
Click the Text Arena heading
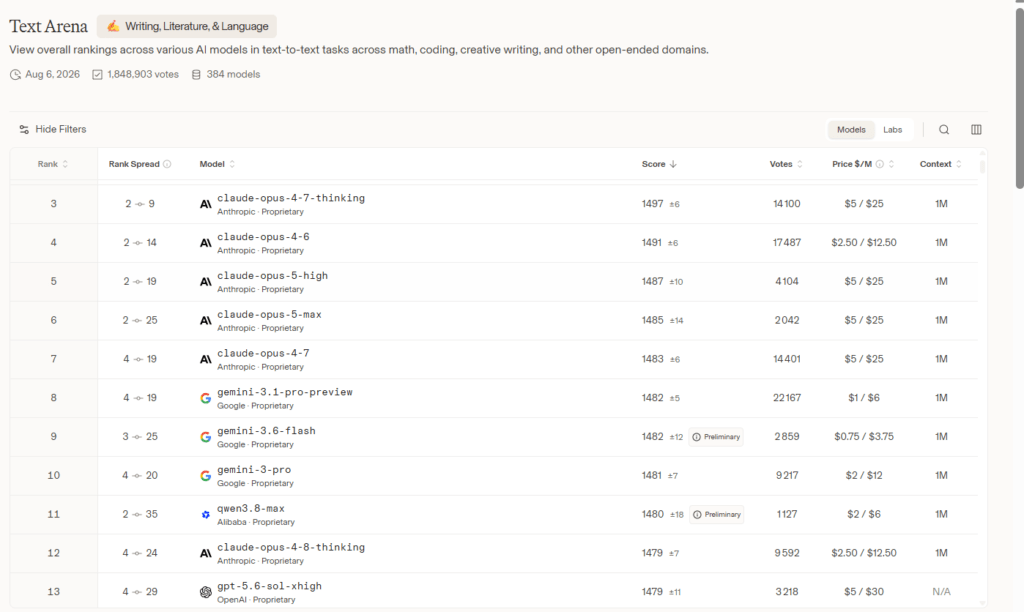(x=48, y=26)
